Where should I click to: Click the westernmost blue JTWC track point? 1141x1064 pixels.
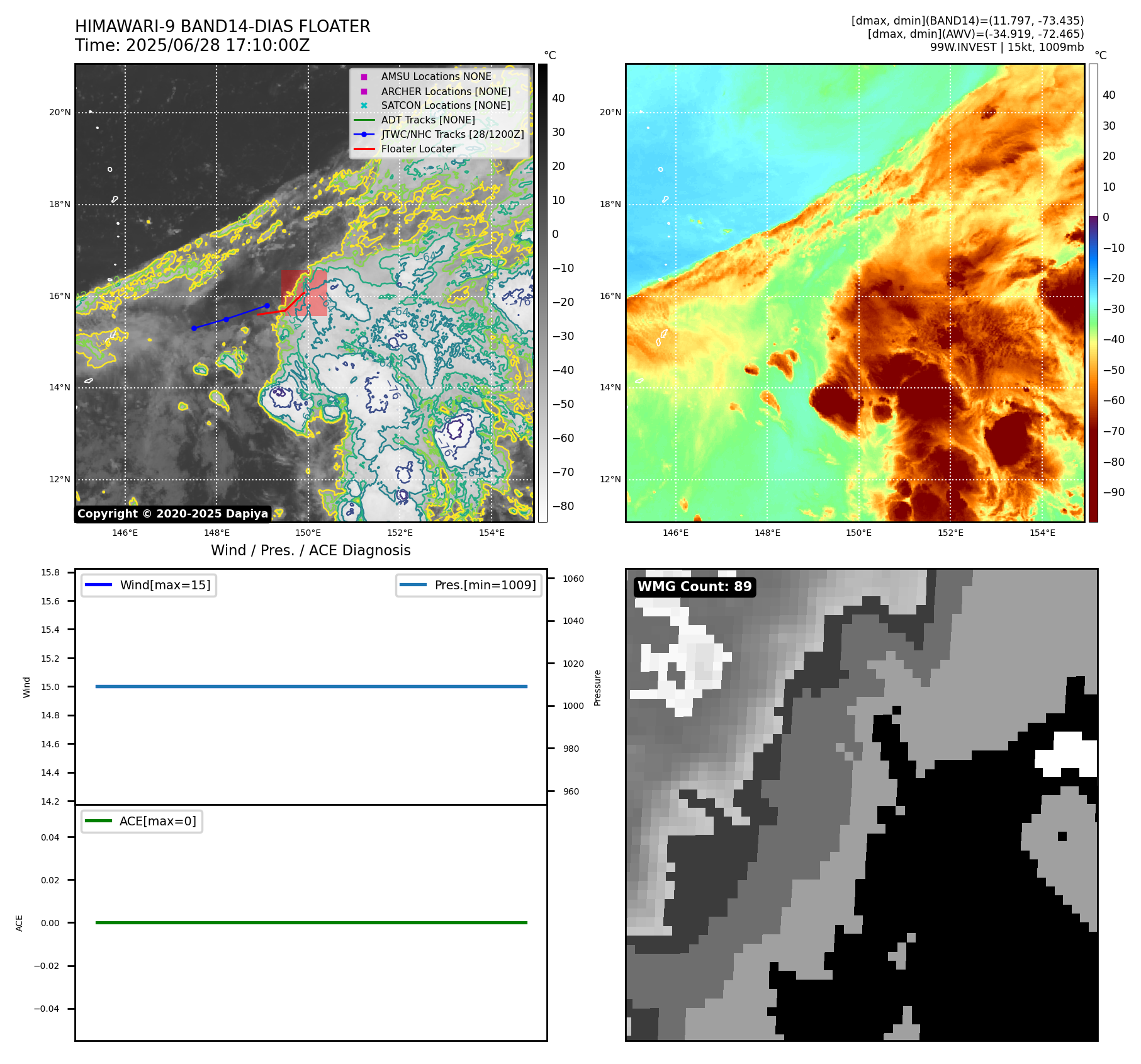pyautogui.click(x=194, y=328)
